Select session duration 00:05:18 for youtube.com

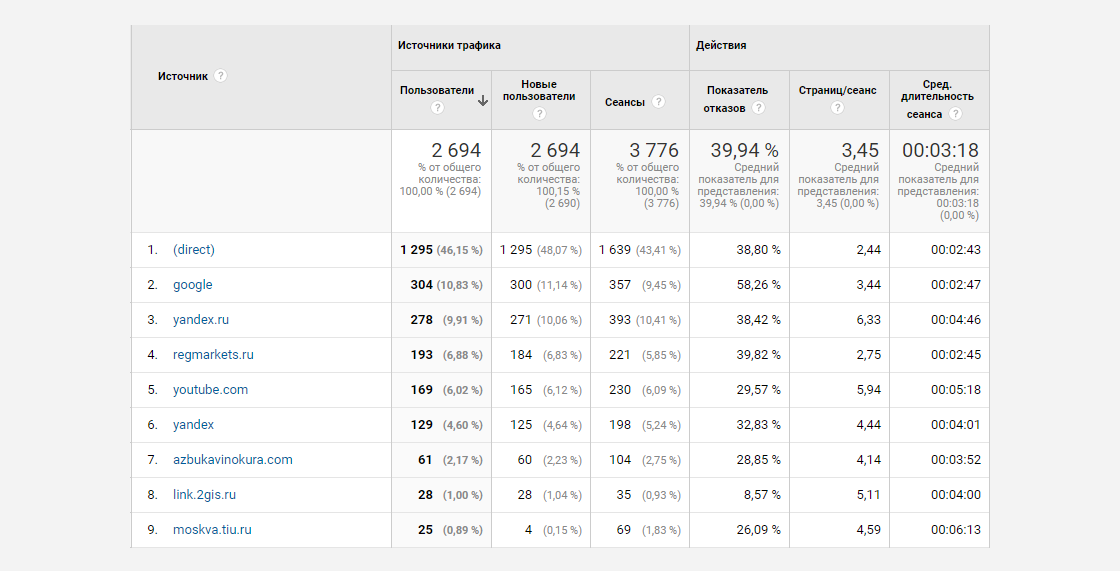point(956,389)
